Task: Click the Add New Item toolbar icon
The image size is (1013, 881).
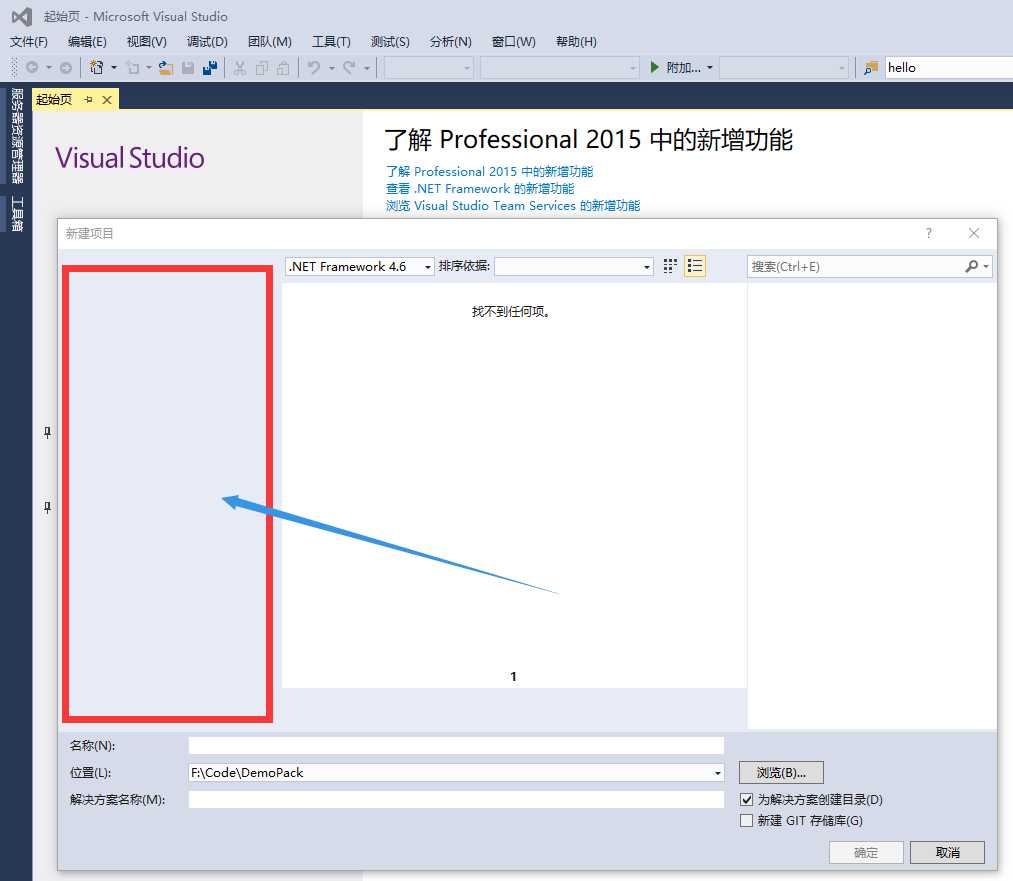Action: [x=132, y=67]
